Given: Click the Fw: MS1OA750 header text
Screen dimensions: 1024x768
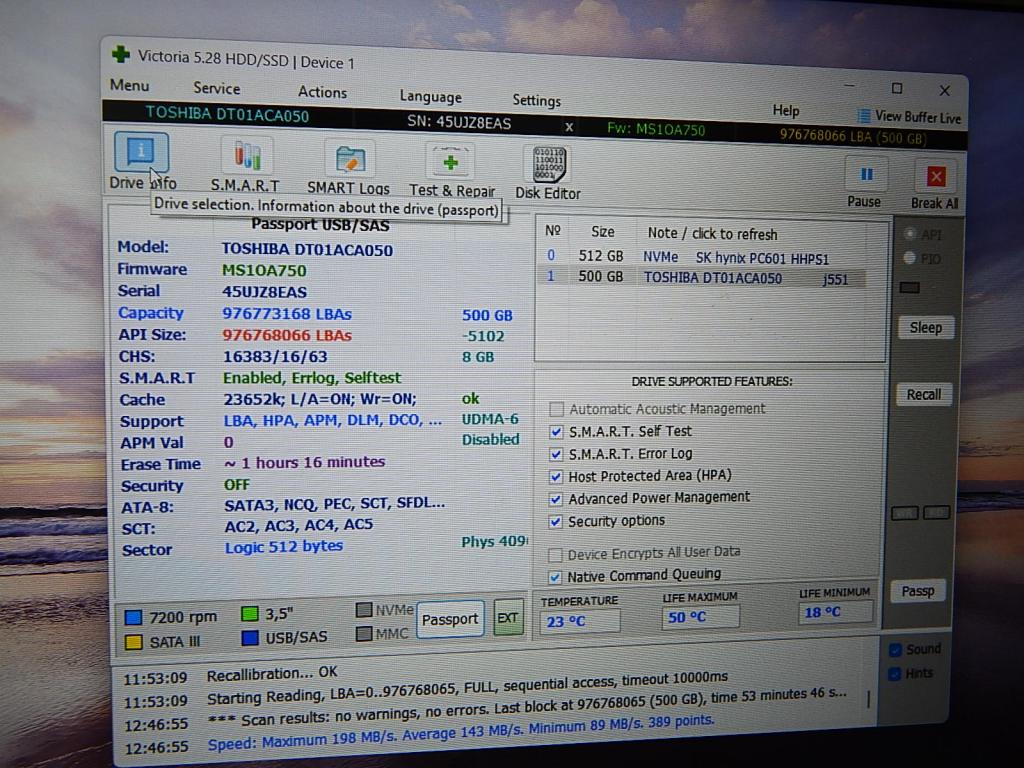Looking at the screenshot, I should (656, 129).
